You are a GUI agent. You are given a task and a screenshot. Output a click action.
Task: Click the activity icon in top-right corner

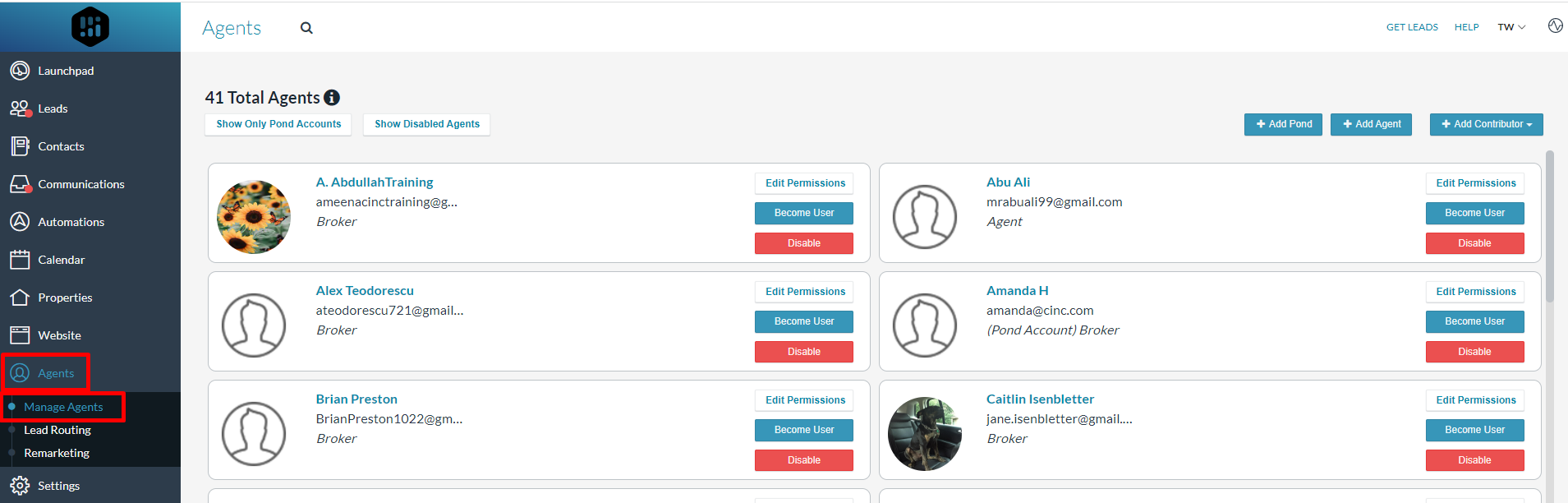1555,26
